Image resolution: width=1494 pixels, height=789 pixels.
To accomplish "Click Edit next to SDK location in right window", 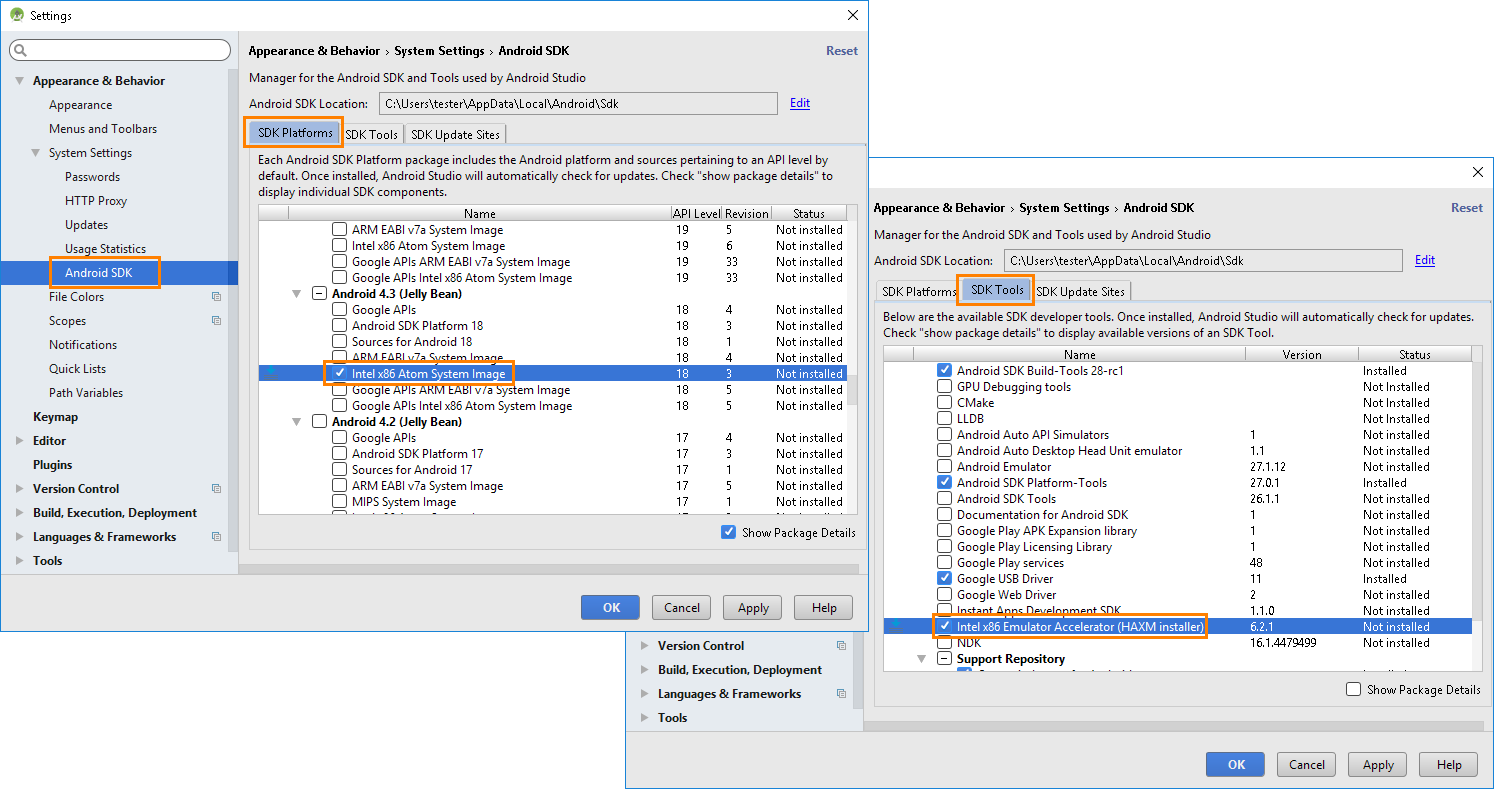I will tap(1425, 260).
